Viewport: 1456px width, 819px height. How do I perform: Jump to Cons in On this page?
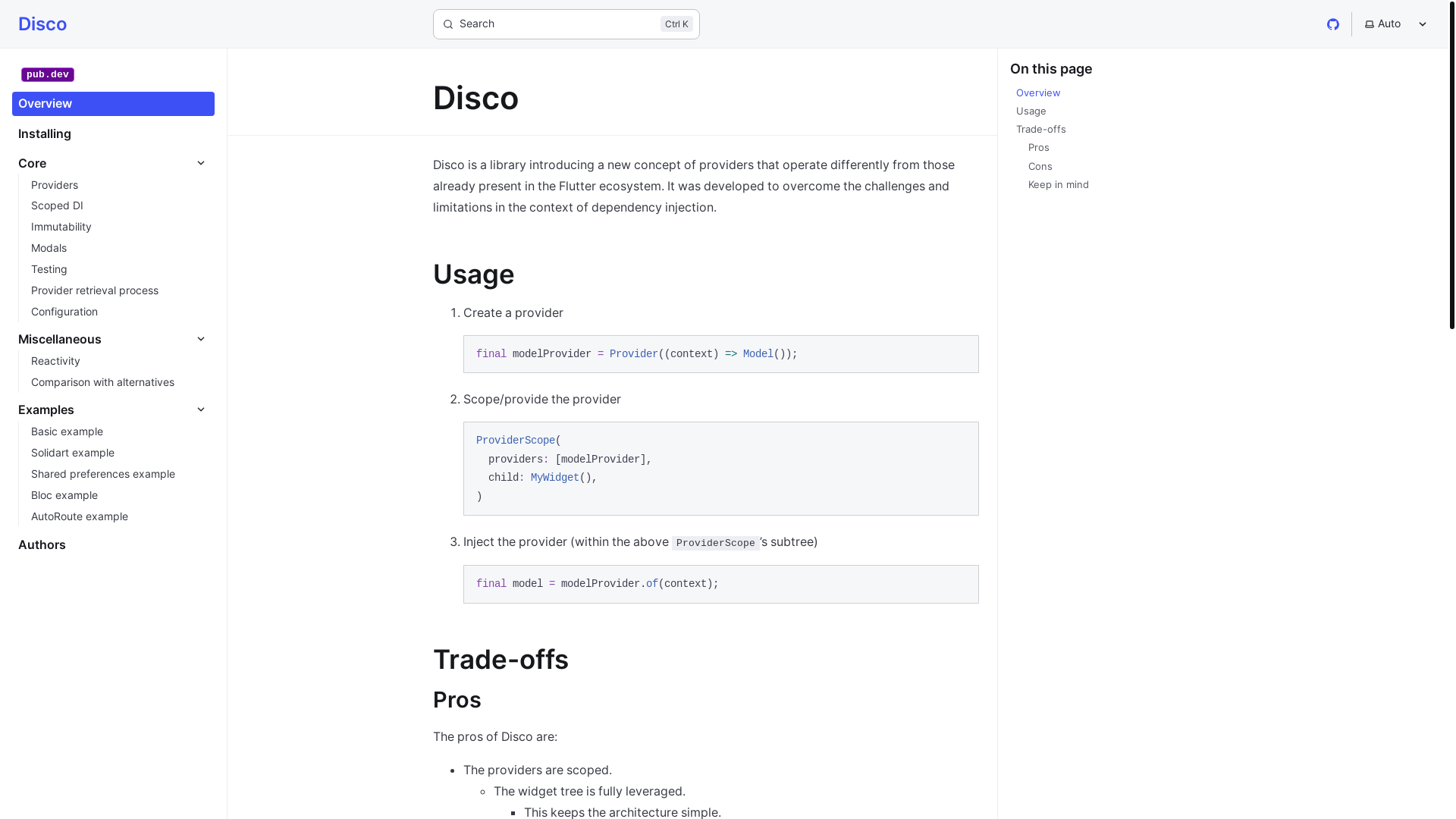(x=1040, y=166)
